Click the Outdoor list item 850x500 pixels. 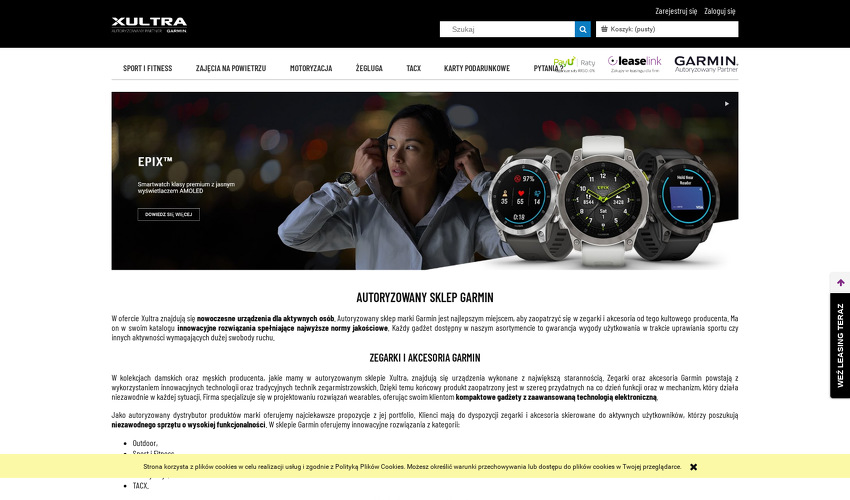145,443
